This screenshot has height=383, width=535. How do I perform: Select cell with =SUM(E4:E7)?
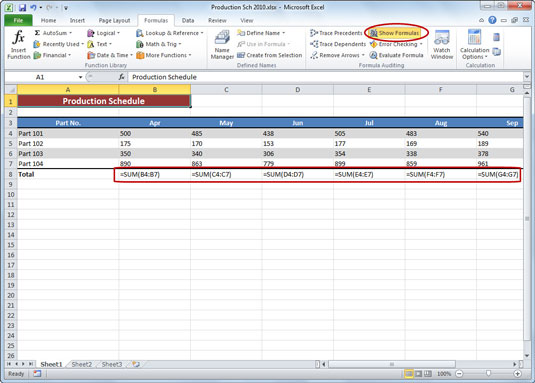(369, 174)
